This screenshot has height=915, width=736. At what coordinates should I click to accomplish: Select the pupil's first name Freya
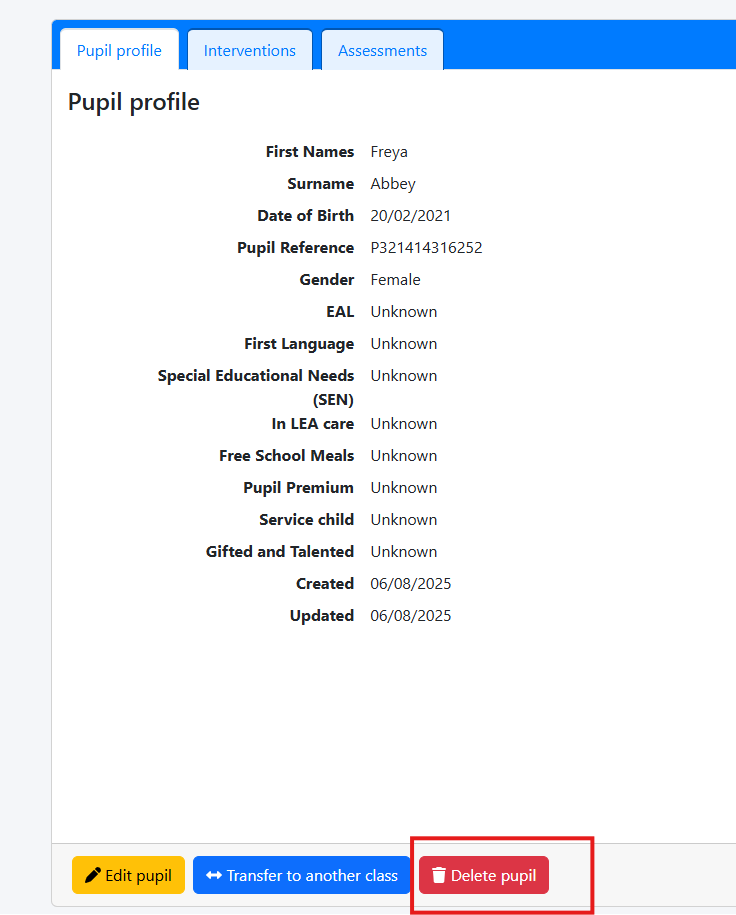pyautogui.click(x=389, y=151)
